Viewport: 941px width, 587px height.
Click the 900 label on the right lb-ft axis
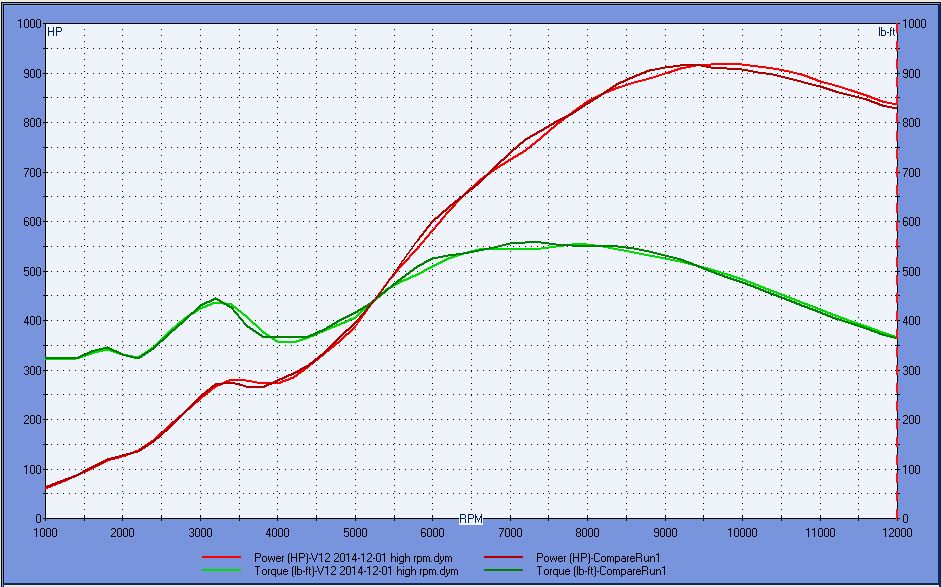point(914,74)
